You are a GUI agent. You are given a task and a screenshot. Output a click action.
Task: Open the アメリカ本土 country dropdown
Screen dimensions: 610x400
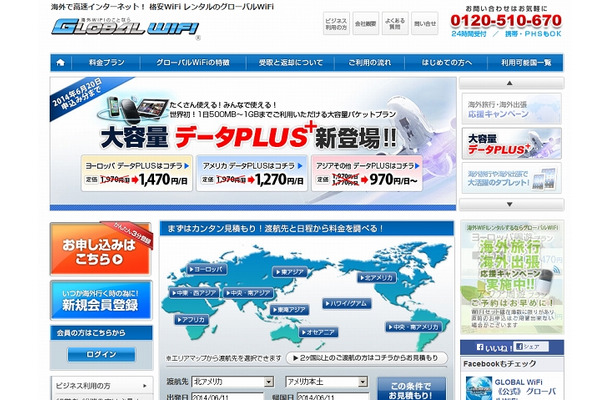(326, 382)
